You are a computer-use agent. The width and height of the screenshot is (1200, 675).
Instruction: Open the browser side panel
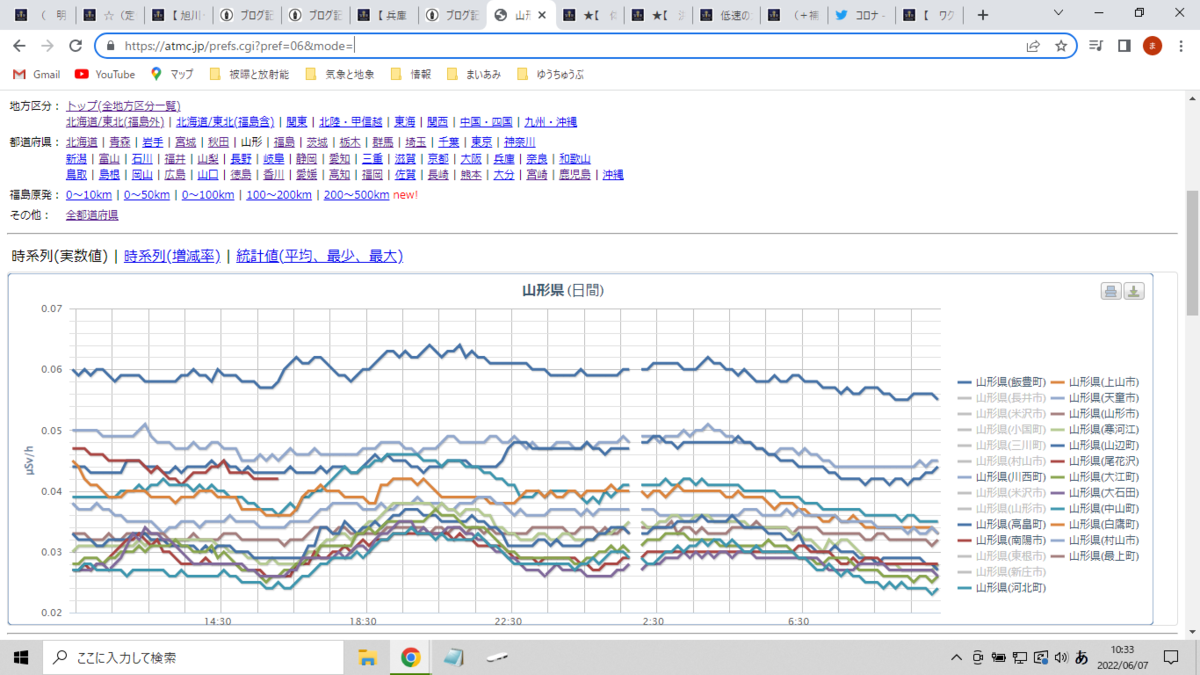(x=1124, y=46)
